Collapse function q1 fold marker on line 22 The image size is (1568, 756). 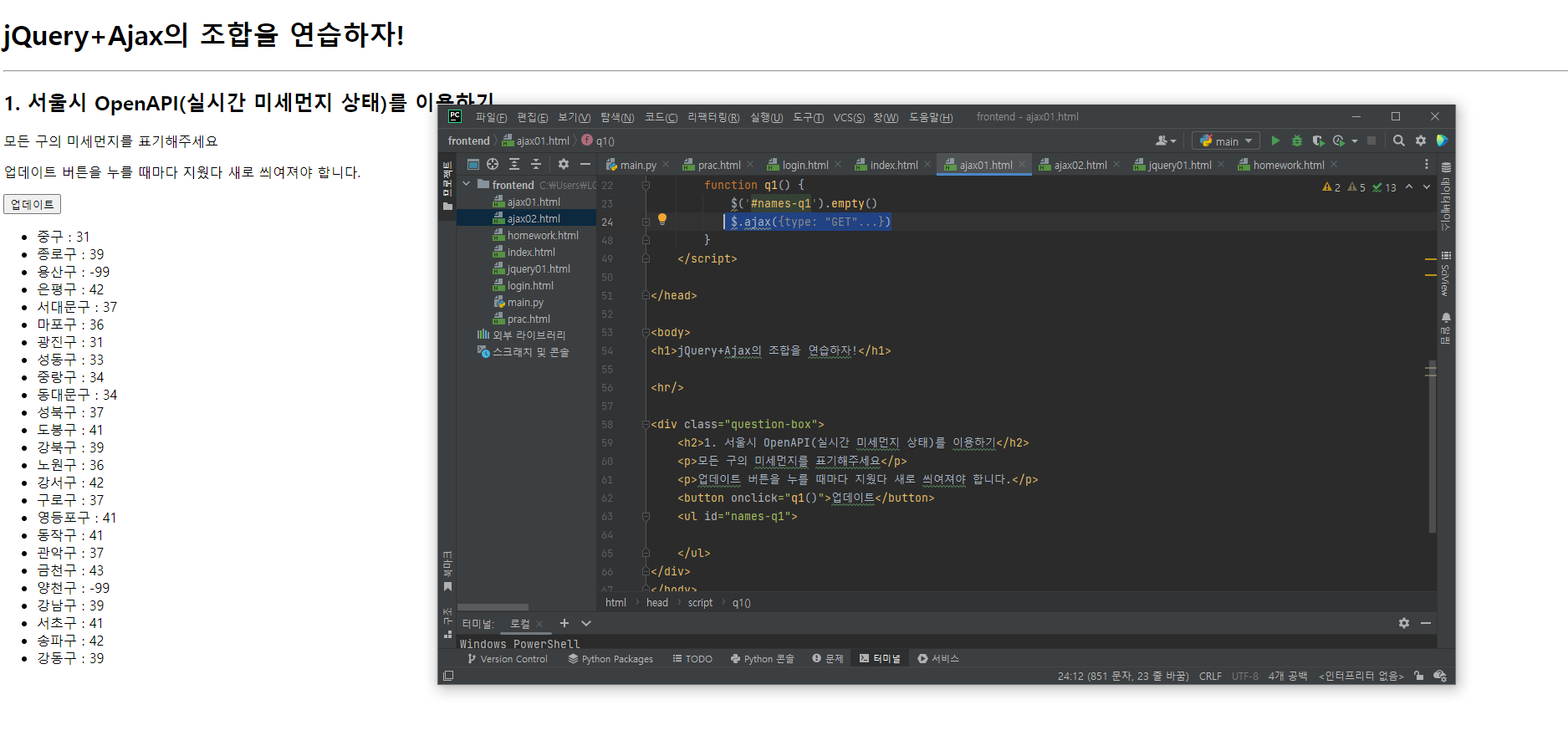coord(646,185)
